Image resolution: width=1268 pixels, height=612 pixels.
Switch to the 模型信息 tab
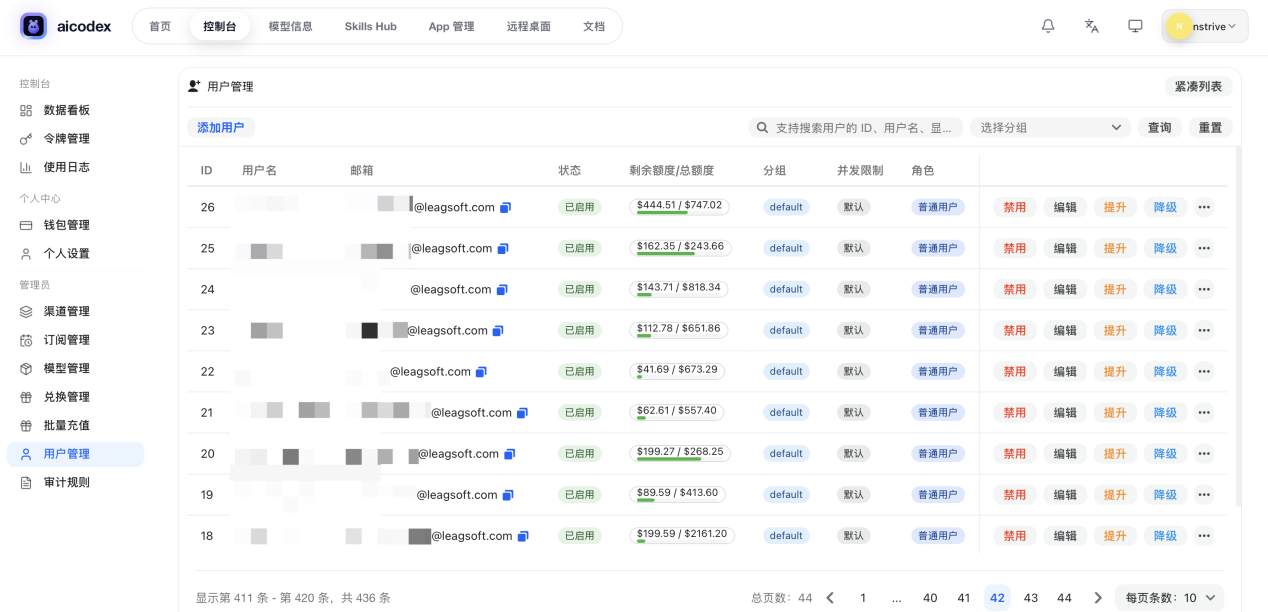point(290,26)
